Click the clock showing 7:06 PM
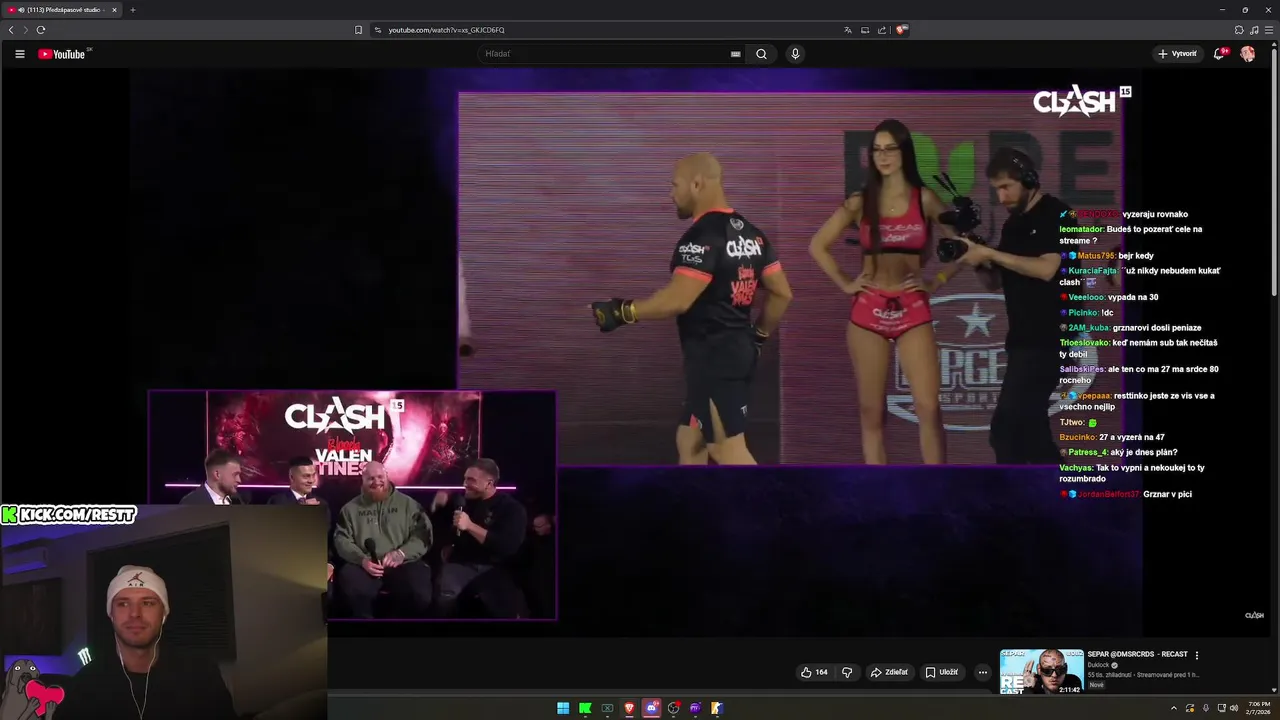This screenshot has height=720, width=1280. [1259, 704]
